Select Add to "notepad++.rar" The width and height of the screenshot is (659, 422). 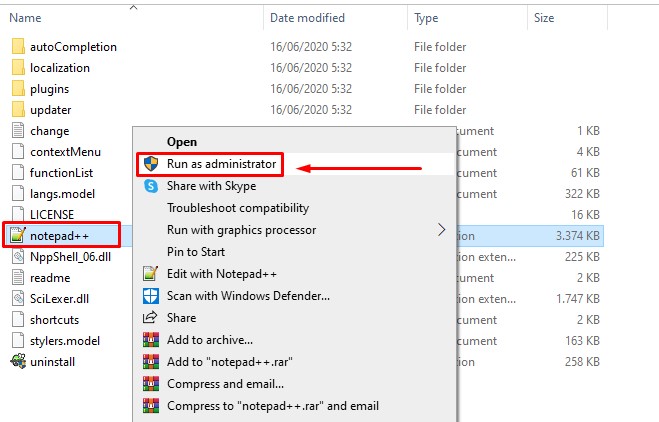(294, 361)
